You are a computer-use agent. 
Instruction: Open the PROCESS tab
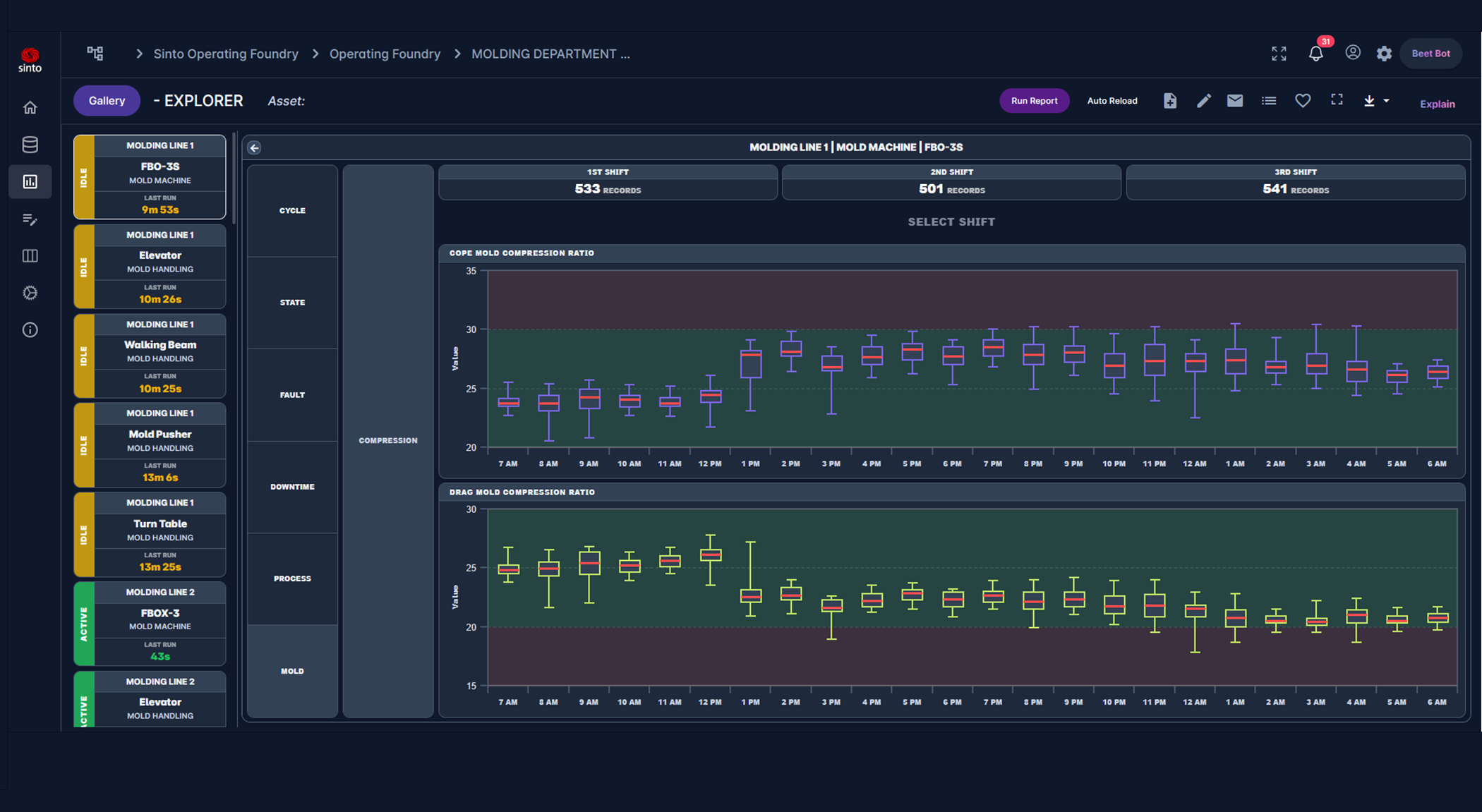tap(292, 578)
